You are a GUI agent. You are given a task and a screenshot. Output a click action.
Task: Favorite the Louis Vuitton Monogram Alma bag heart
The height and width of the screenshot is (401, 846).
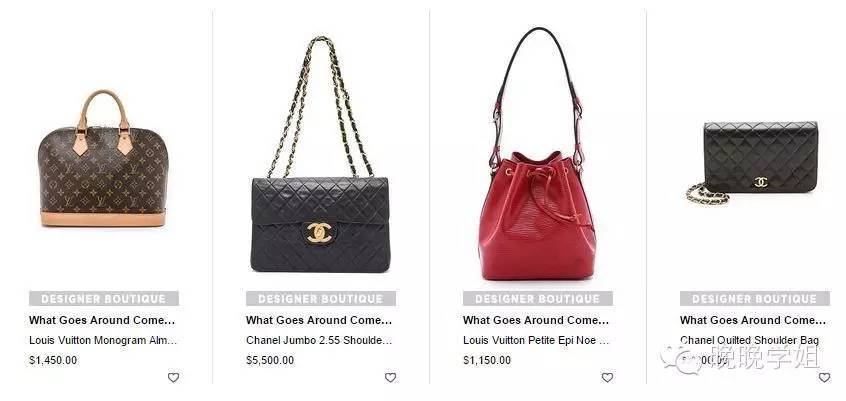(x=173, y=377)
